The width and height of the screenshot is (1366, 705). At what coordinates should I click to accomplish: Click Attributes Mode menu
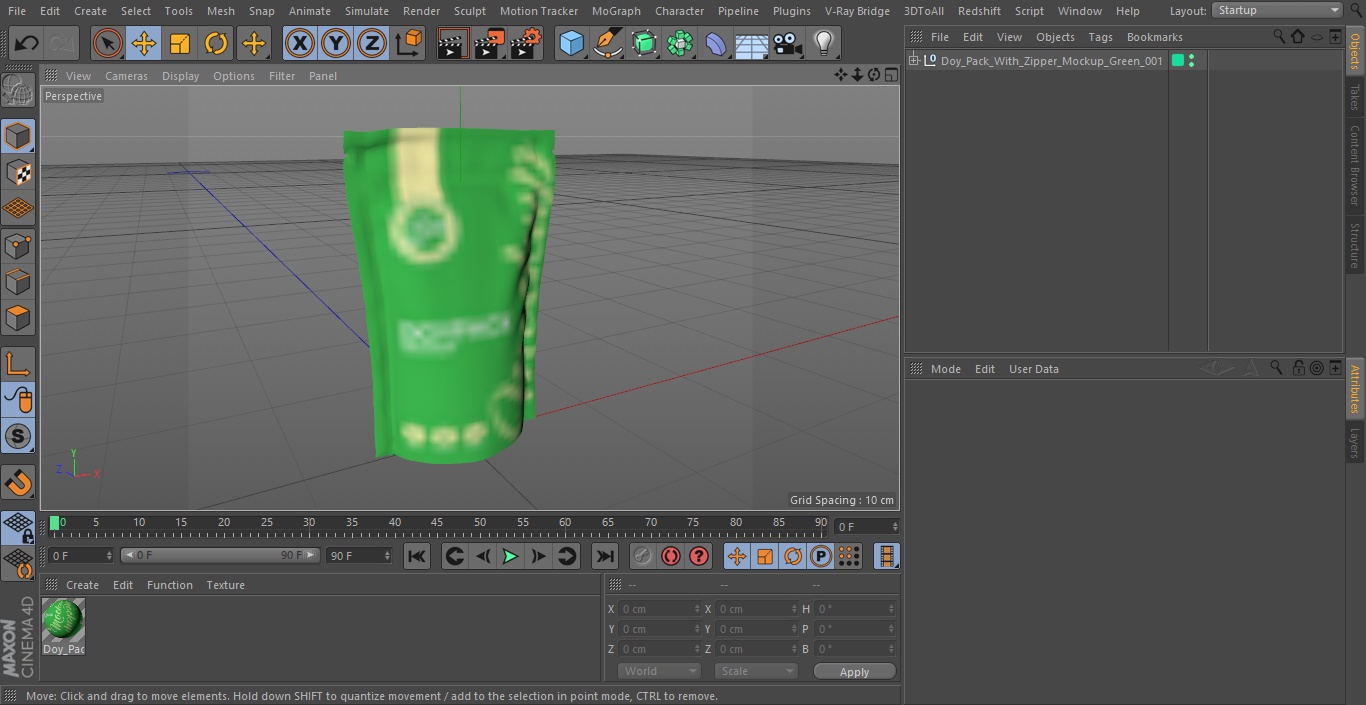pyautogui.click(x=945, y=369)
